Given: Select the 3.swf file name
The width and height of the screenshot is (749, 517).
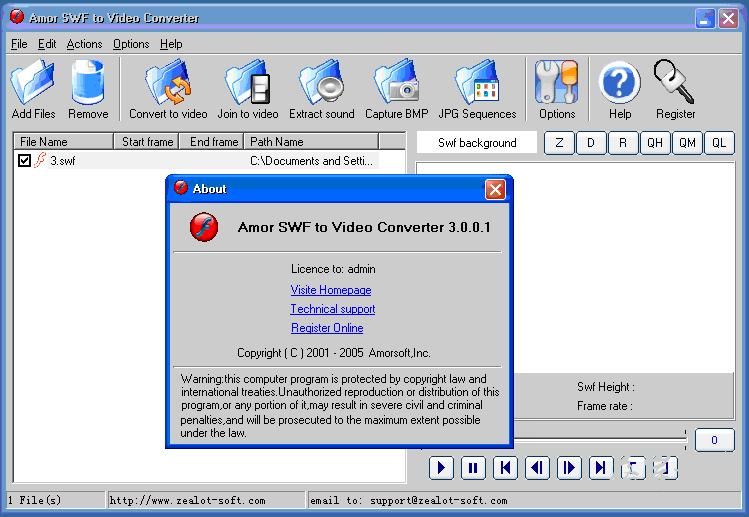Looking at the screenshot, I should pyautogui.click(x=63, y=161).
